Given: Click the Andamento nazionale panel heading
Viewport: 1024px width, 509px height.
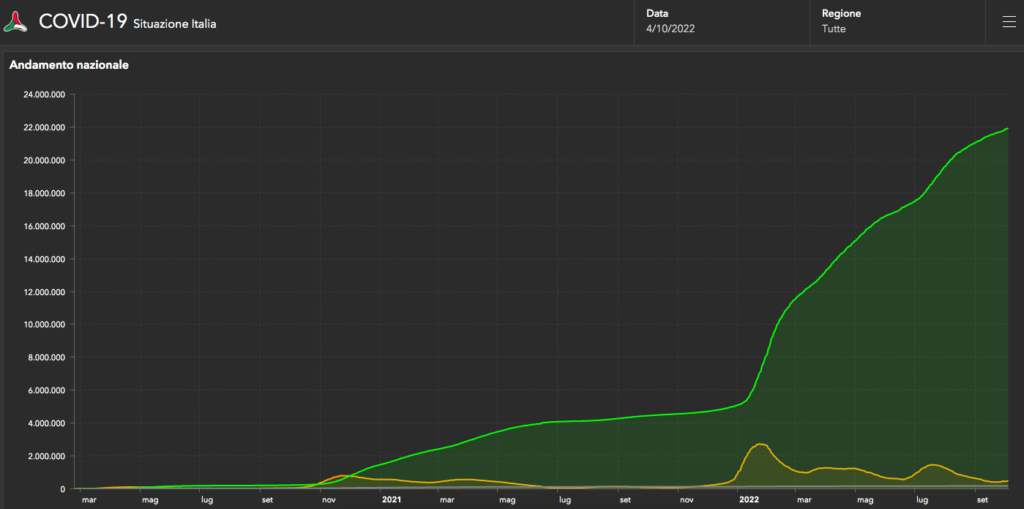Looking at the screenshot, I should (69, 65).
